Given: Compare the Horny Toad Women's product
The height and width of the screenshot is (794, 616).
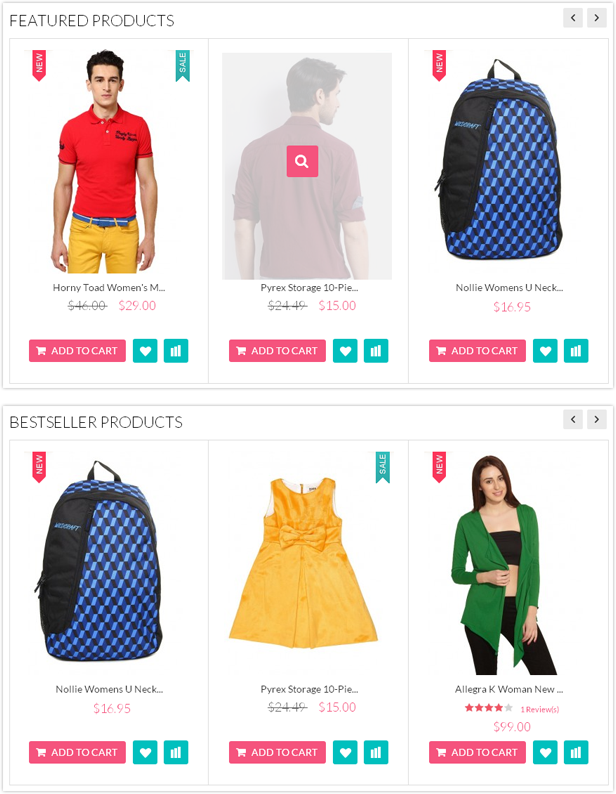Looking at the screenshot, I should pyautogui.click(x=176, y=350).
